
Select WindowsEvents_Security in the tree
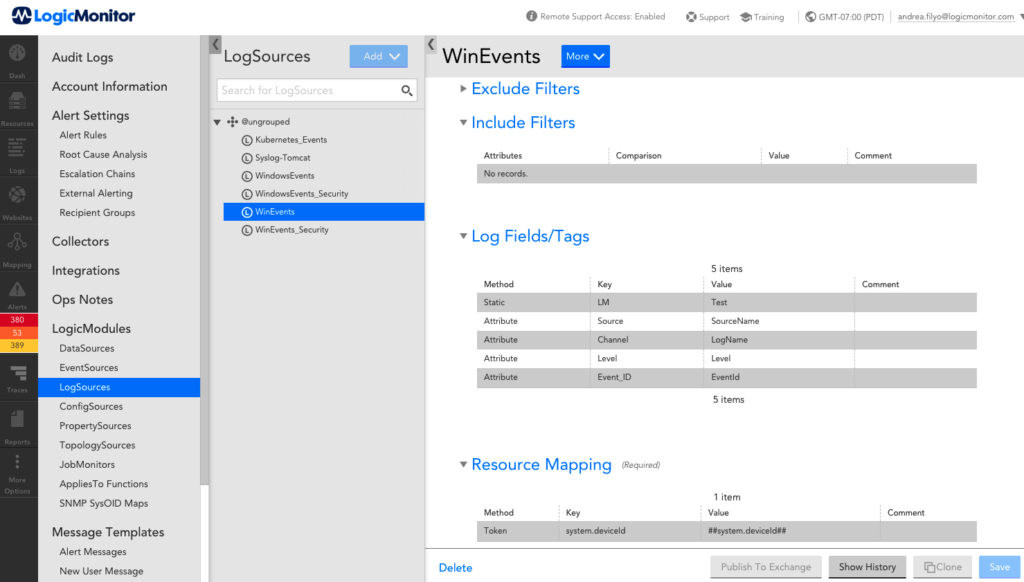tap(301, 194)
